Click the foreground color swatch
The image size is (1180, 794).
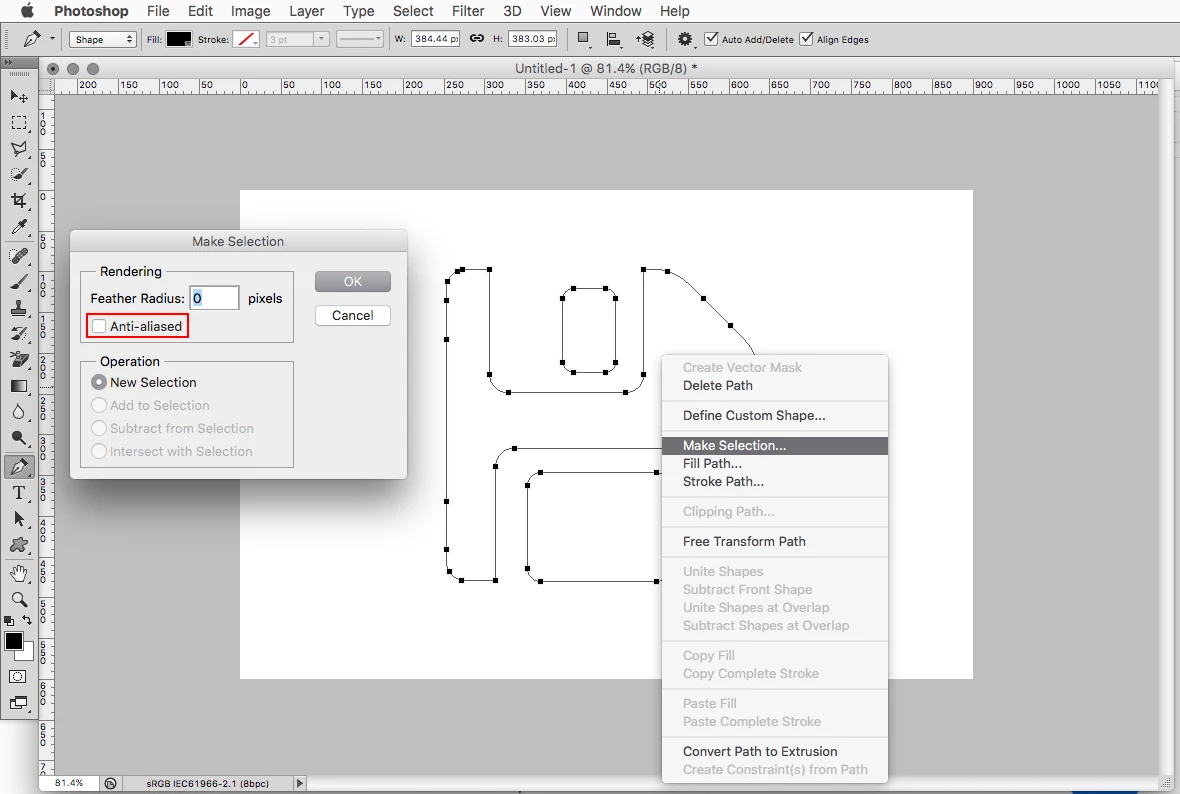(x=13, y=640)
